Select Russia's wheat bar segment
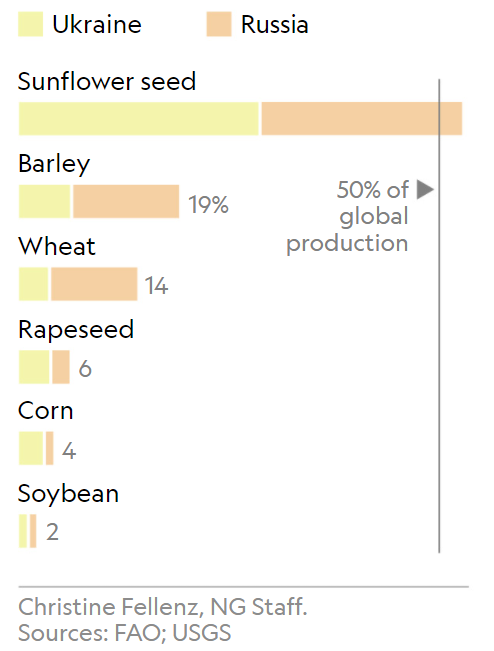The width and height of the screenshot is (494, 651). [x=94, y=284]
